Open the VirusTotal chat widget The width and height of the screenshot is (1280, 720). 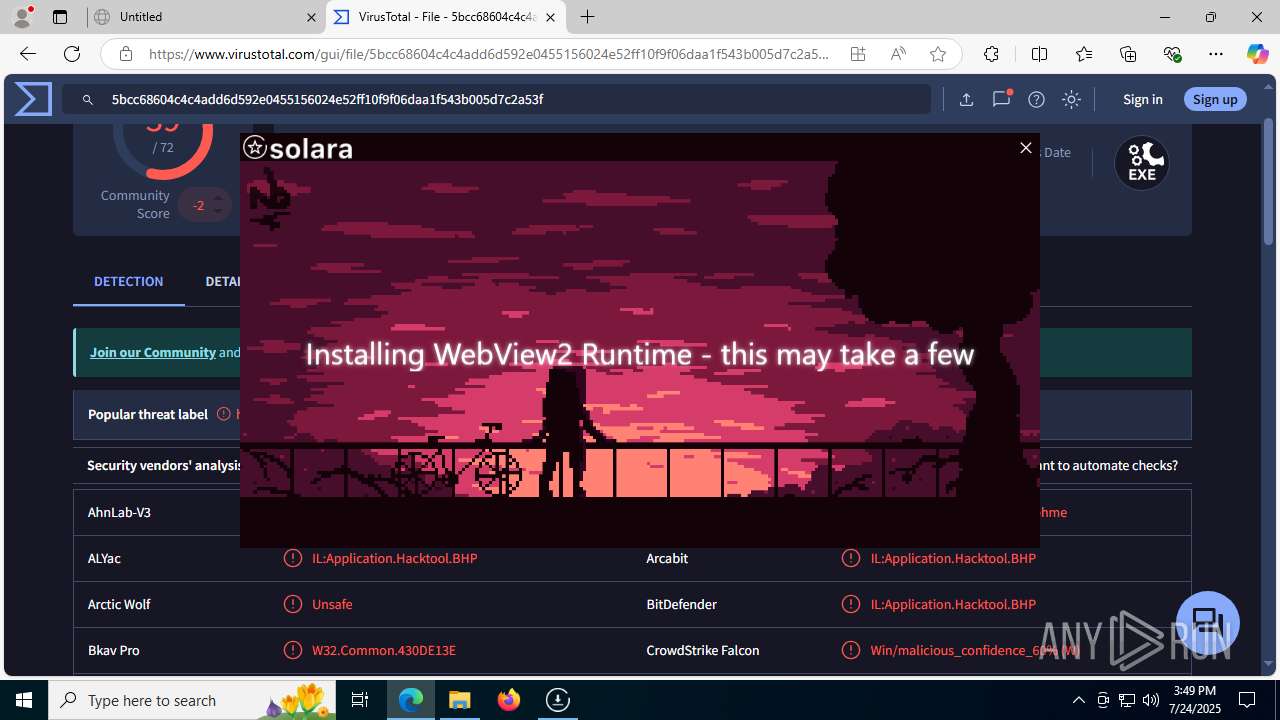click(1208, 622)
